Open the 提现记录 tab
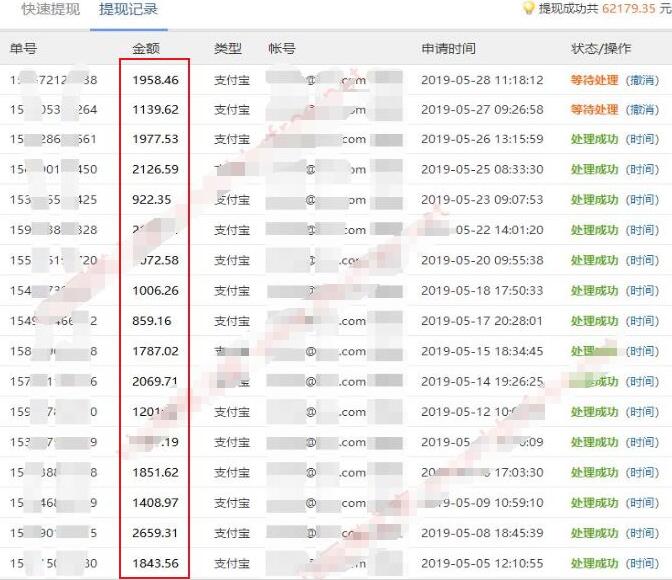The image size is (672, 580). (128, 9)
